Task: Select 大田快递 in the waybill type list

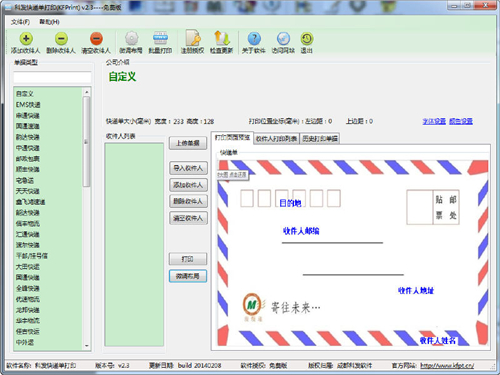Action: 28,267
